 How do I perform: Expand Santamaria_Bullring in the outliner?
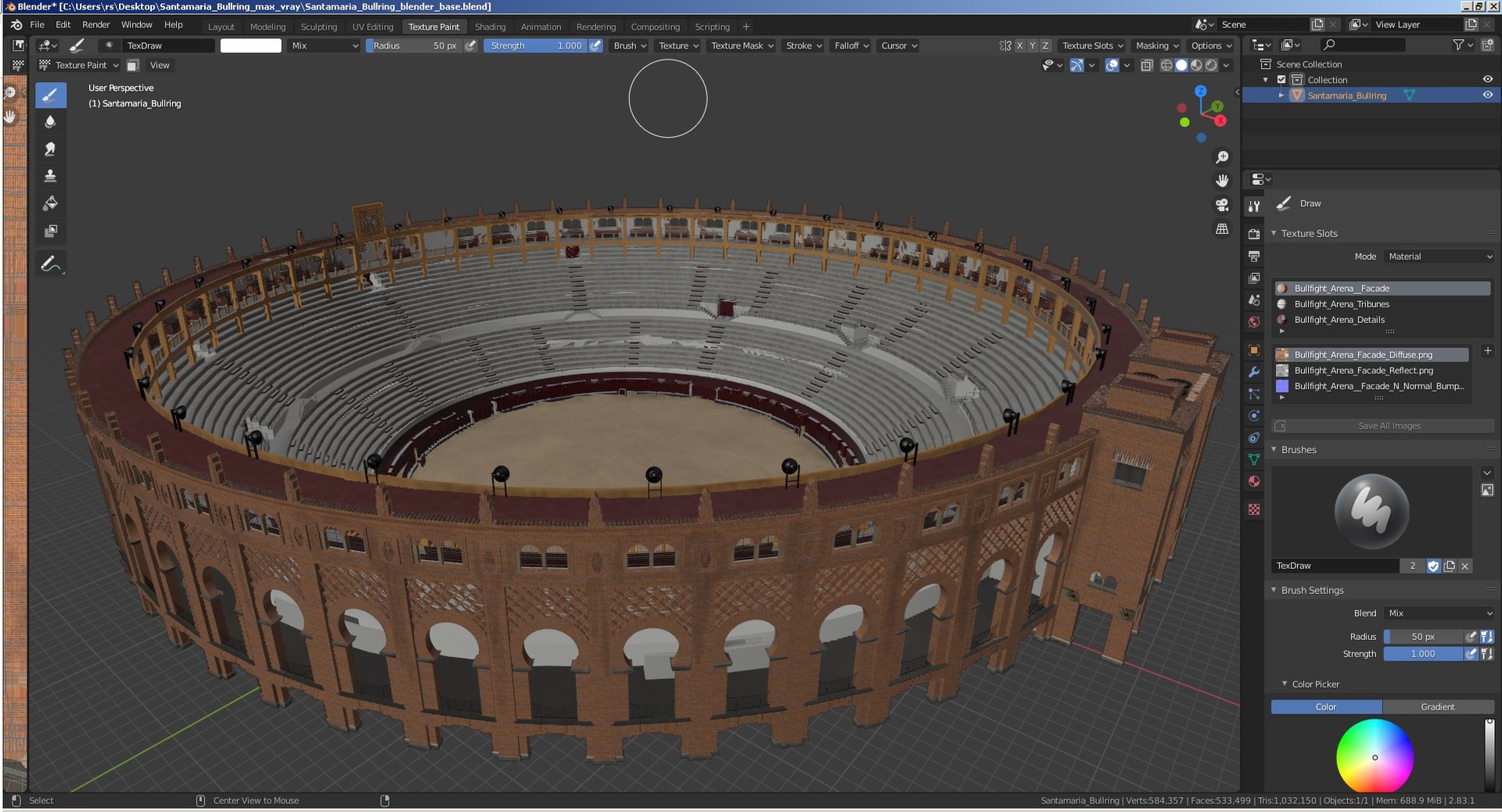pyautogui.click(x=1281, y=95)
